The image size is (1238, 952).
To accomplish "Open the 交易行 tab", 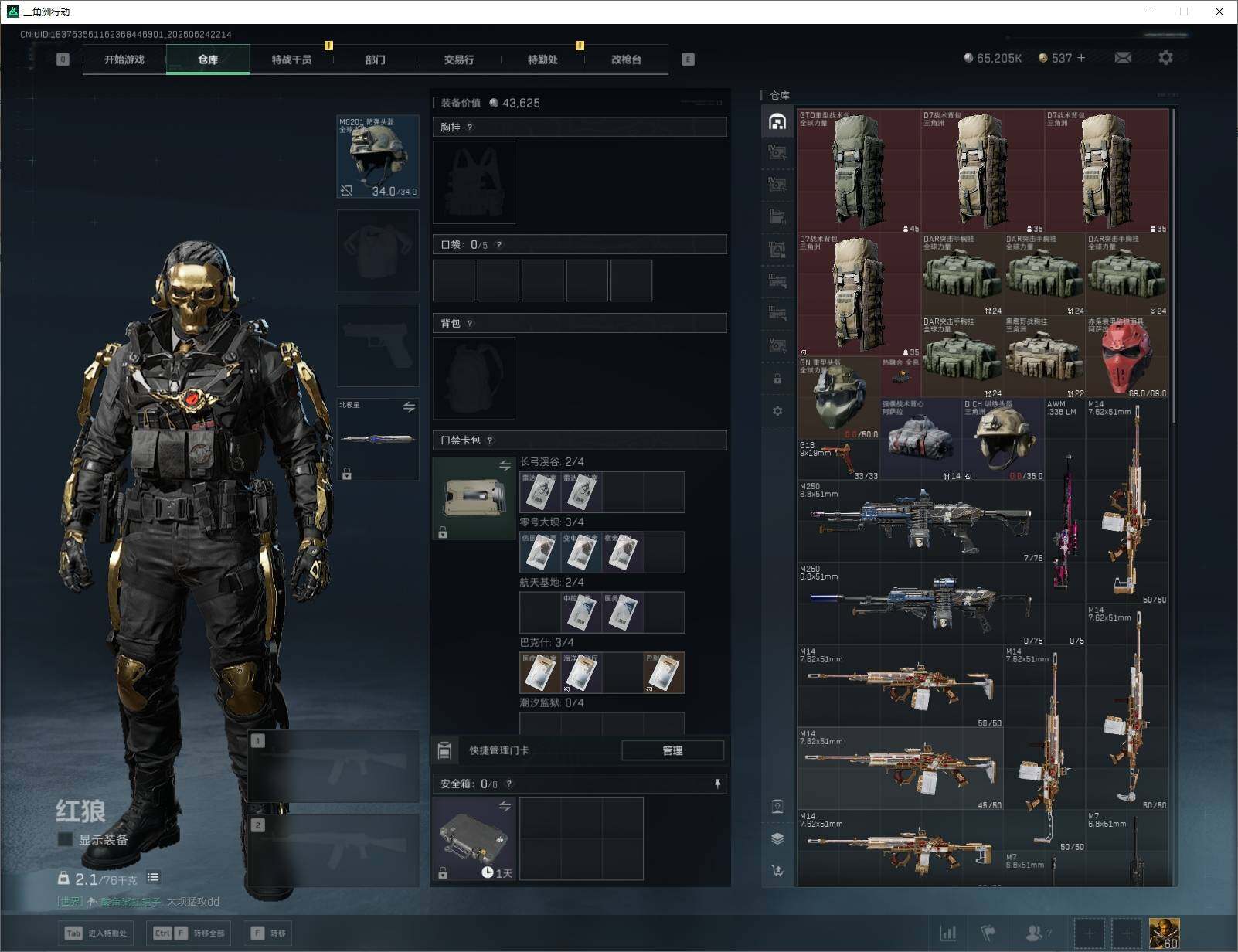I will tap(459, 59).
